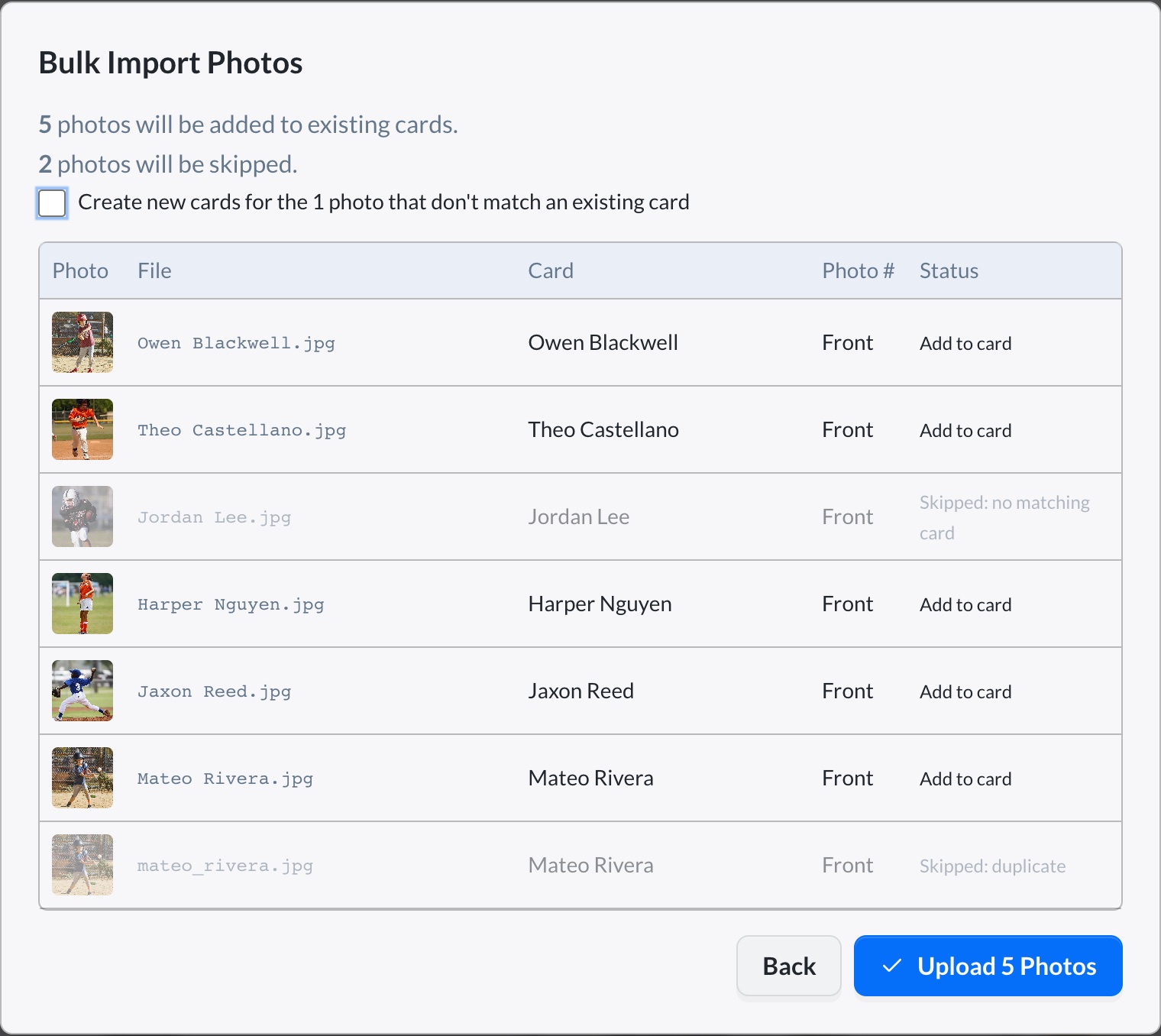Open mateo_rivera.jpg duplicate photo thumbnail
The width and height of the screenshot is (1161, 1036).
point(82,865)
